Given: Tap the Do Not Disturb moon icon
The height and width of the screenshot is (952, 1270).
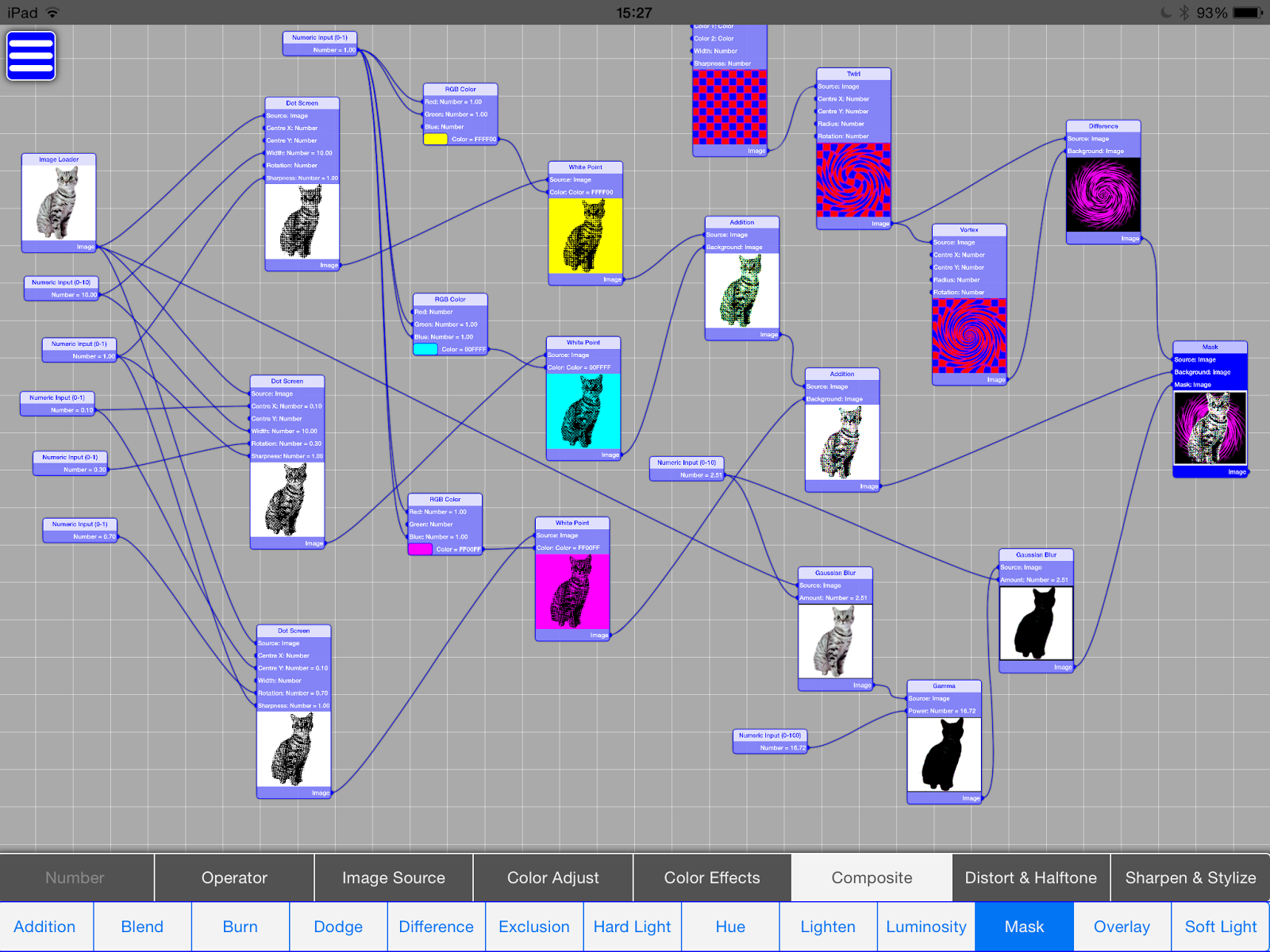Looking at the screenshot, I should pos(1166,13).
